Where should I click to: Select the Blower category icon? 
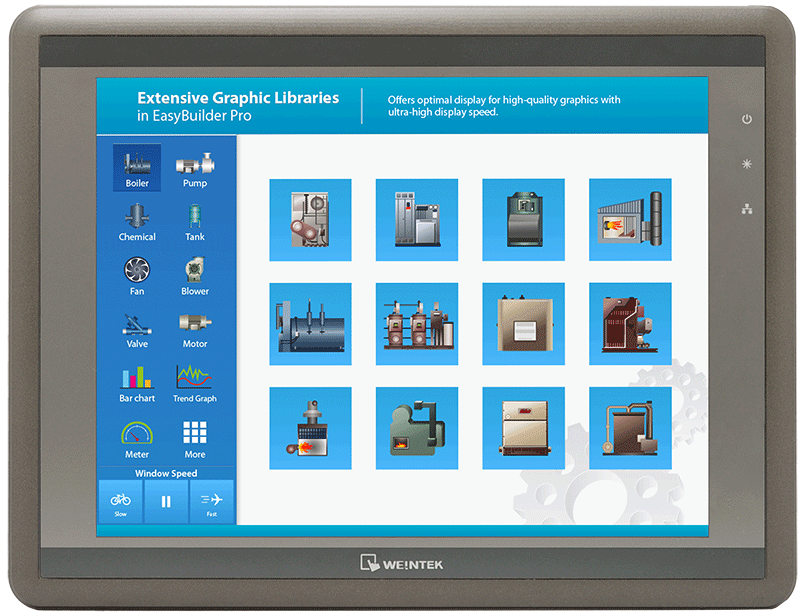click(x=195, y=275)
